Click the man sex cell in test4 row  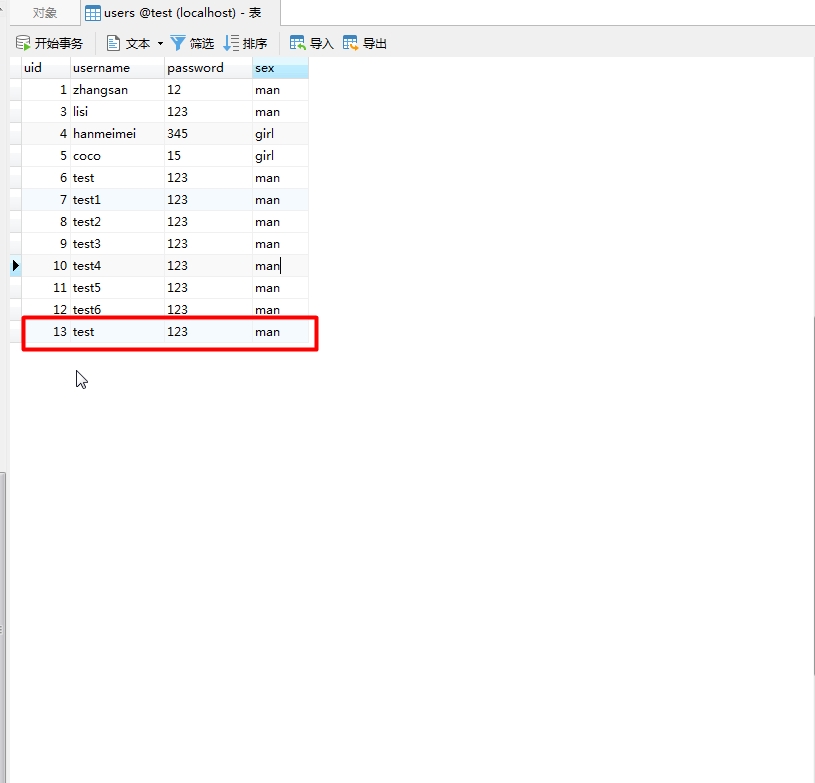click(x=280, y=266)
